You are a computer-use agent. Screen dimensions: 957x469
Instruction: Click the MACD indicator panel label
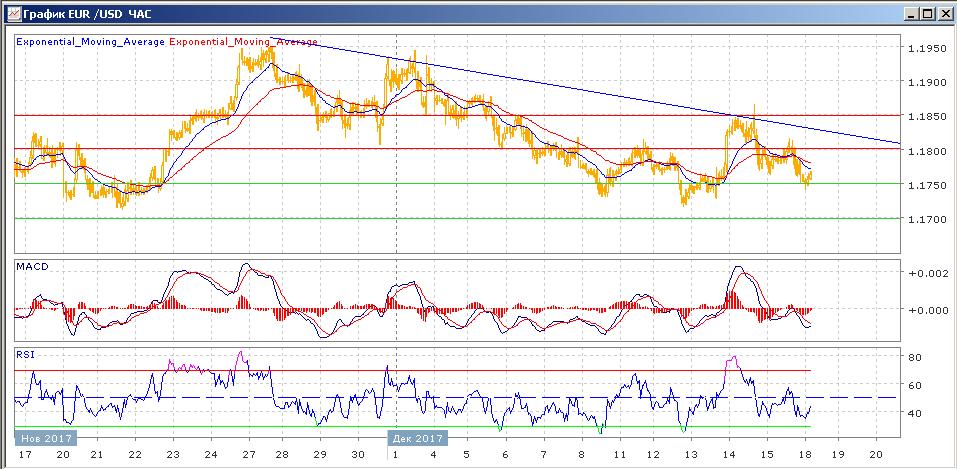33,267
